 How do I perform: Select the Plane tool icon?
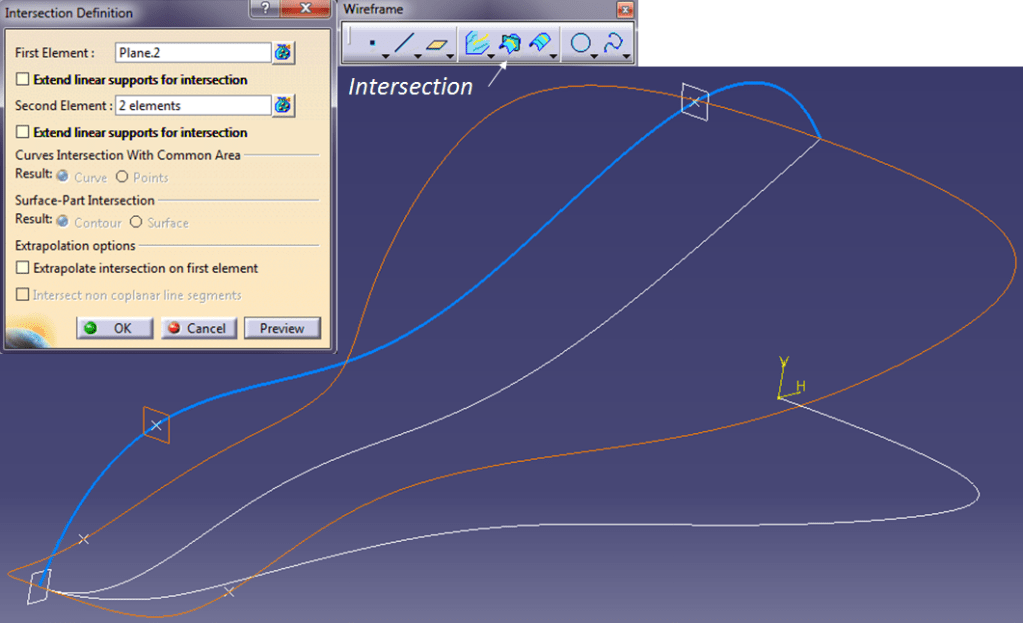[x=437, y=44]
